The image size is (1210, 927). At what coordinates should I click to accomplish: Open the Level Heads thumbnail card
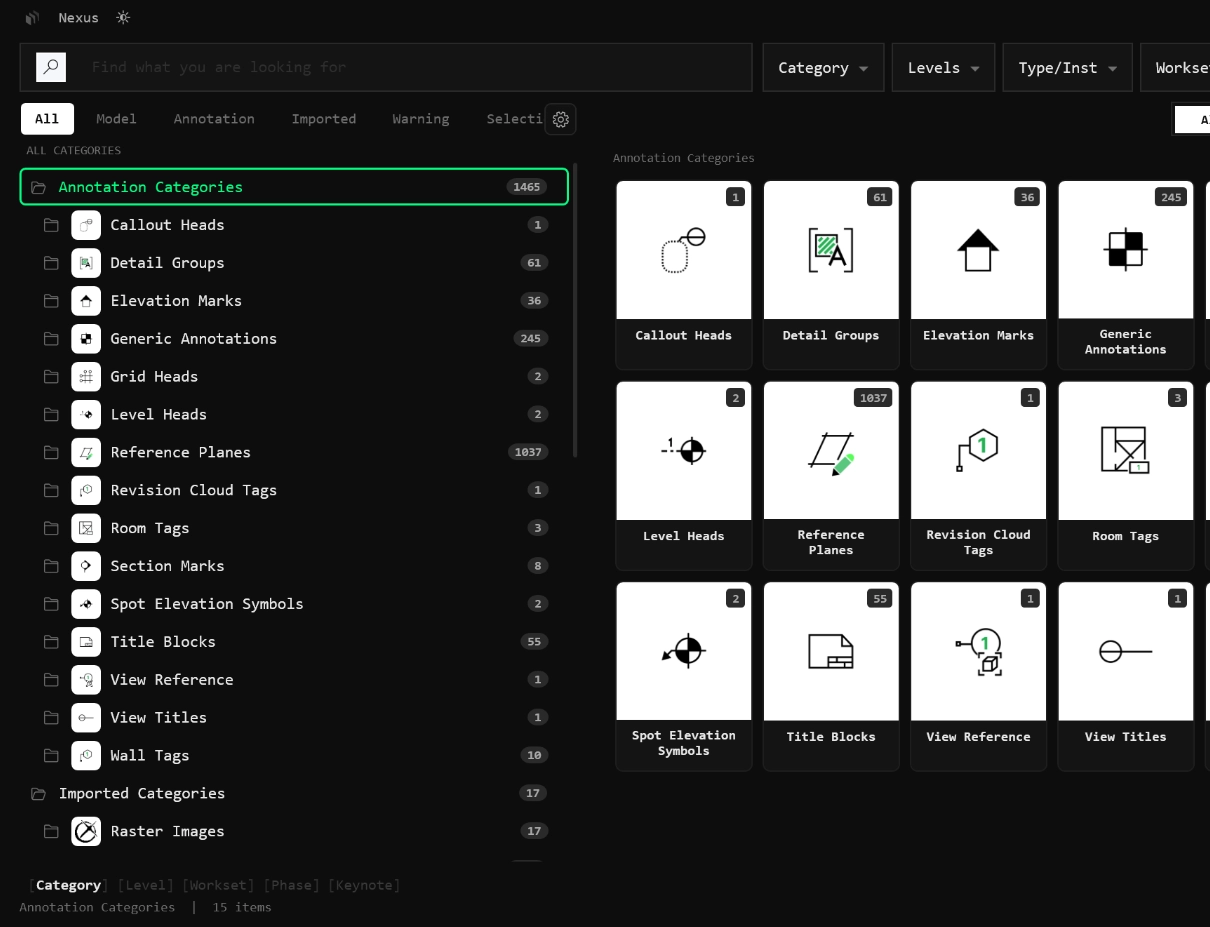click(x=684, y=476)
